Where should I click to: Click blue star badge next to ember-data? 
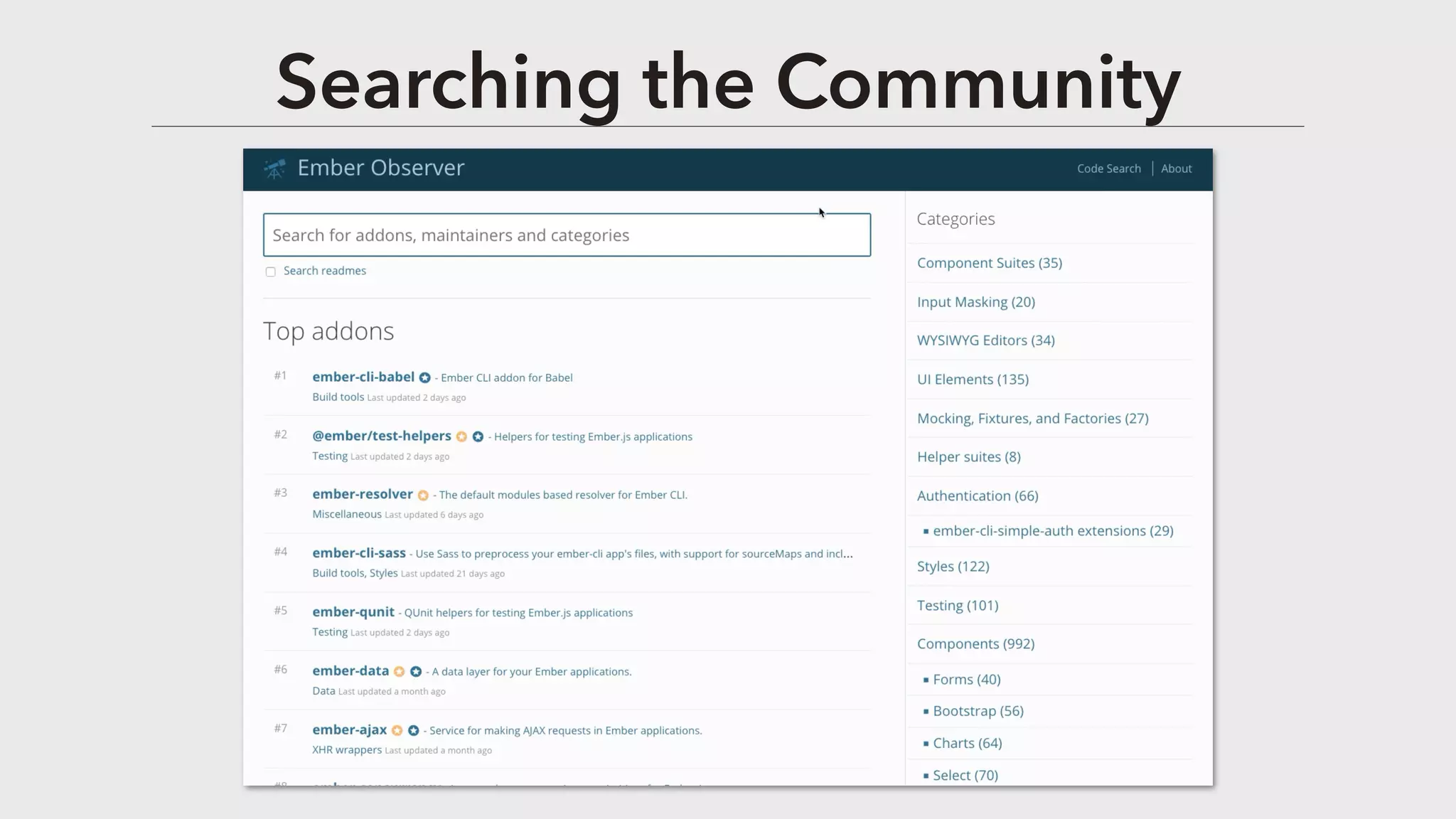[x=416, y=672]
